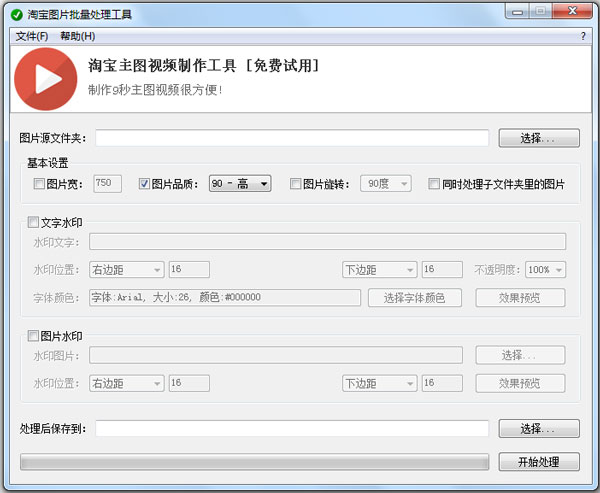Viewport: 600px width, 493px height.
Task: Minimize the window
Action: [x=513, y=14]
